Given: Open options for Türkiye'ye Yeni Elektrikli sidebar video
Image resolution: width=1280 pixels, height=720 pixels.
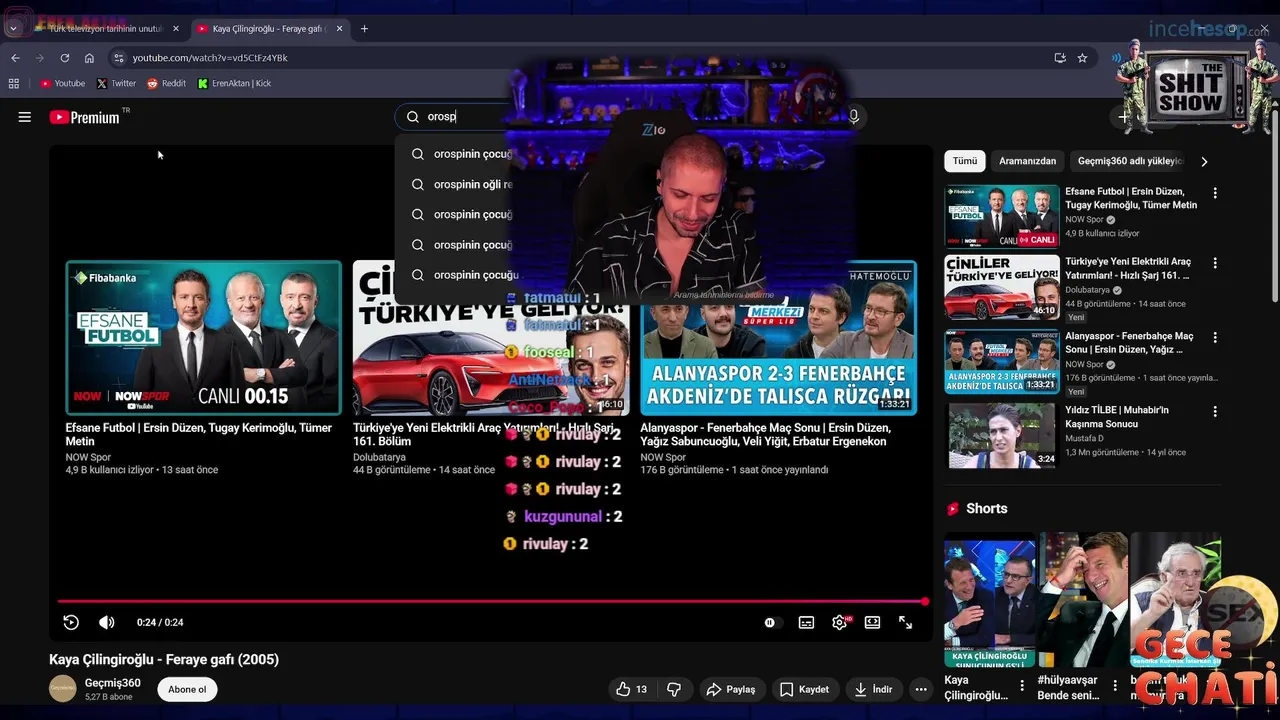Looking at the screenshot, I should tap(1215, 263).
